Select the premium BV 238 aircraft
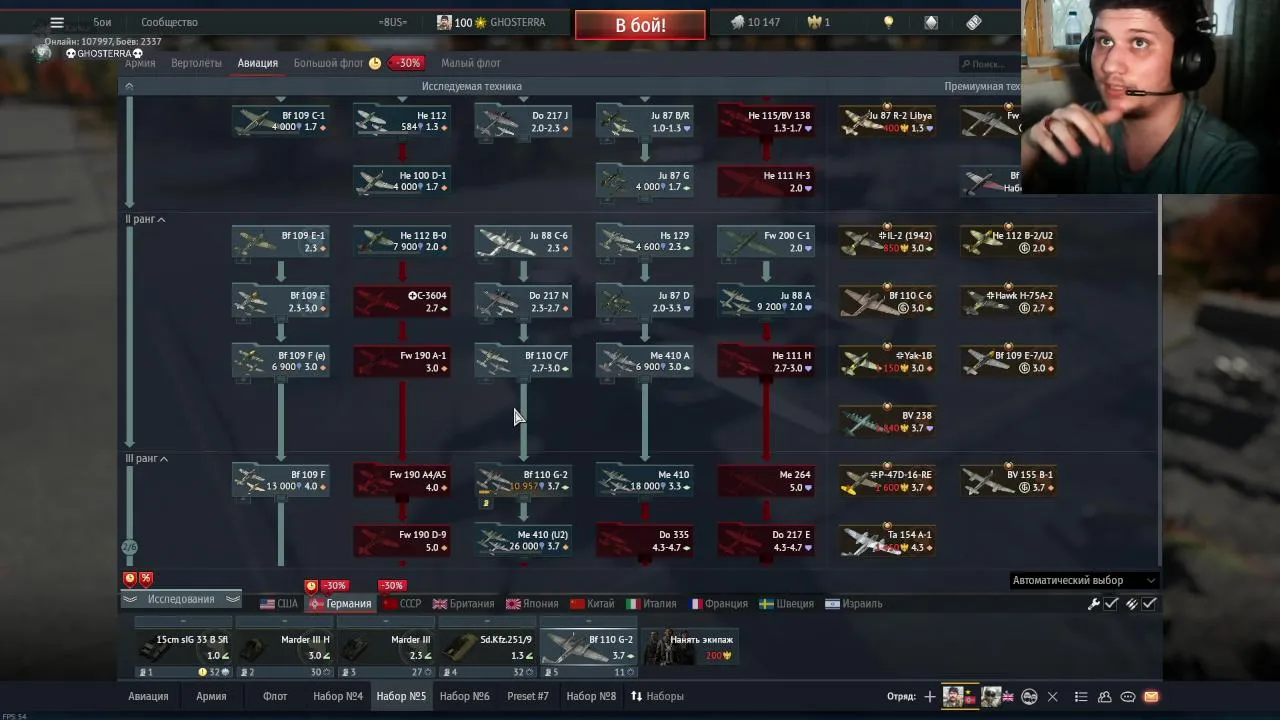The width and height of the screenshot is (1280, 720). (887, 421)
